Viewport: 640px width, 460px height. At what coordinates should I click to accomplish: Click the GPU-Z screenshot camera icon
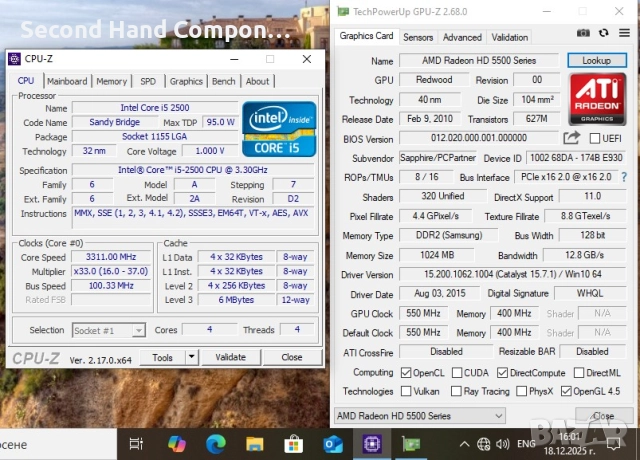(583, 33)
